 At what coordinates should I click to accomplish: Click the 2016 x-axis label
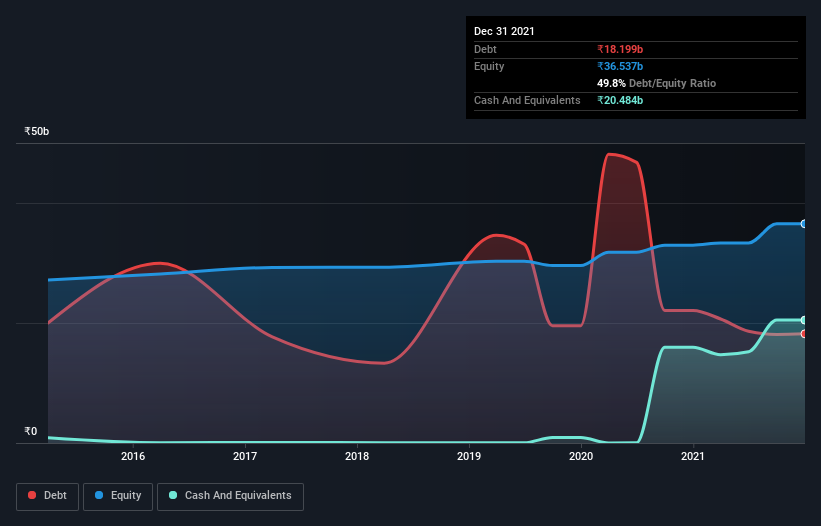(133, 456)
